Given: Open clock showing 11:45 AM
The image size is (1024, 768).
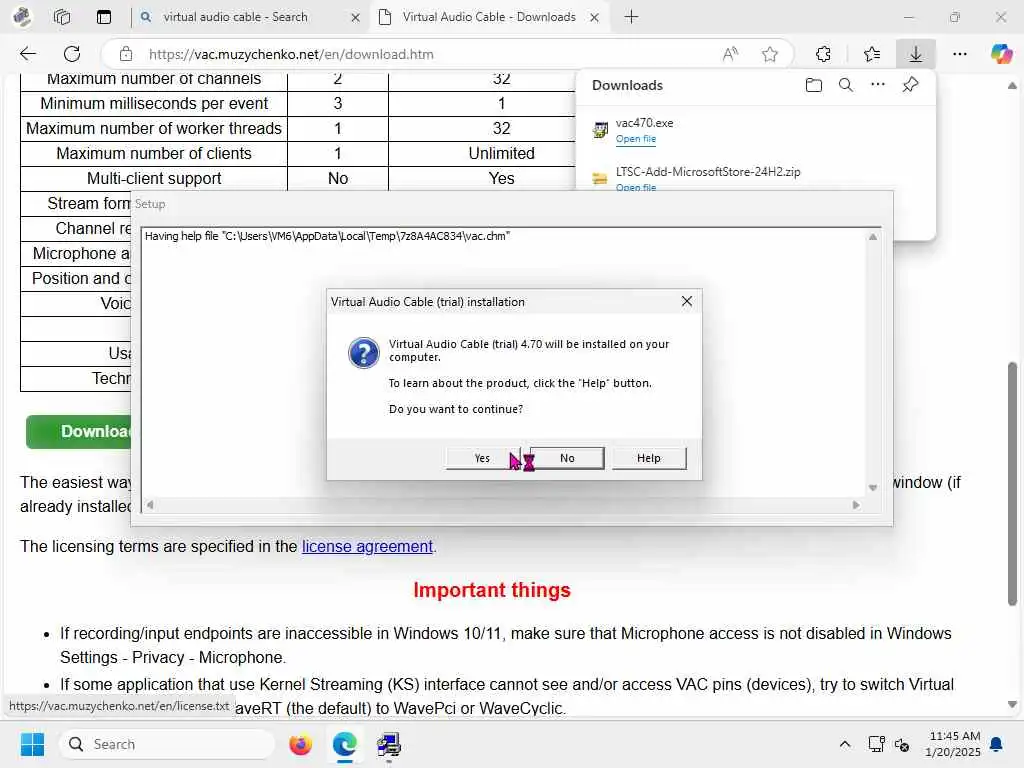Looking at the screenshot, I should point(953,744).
